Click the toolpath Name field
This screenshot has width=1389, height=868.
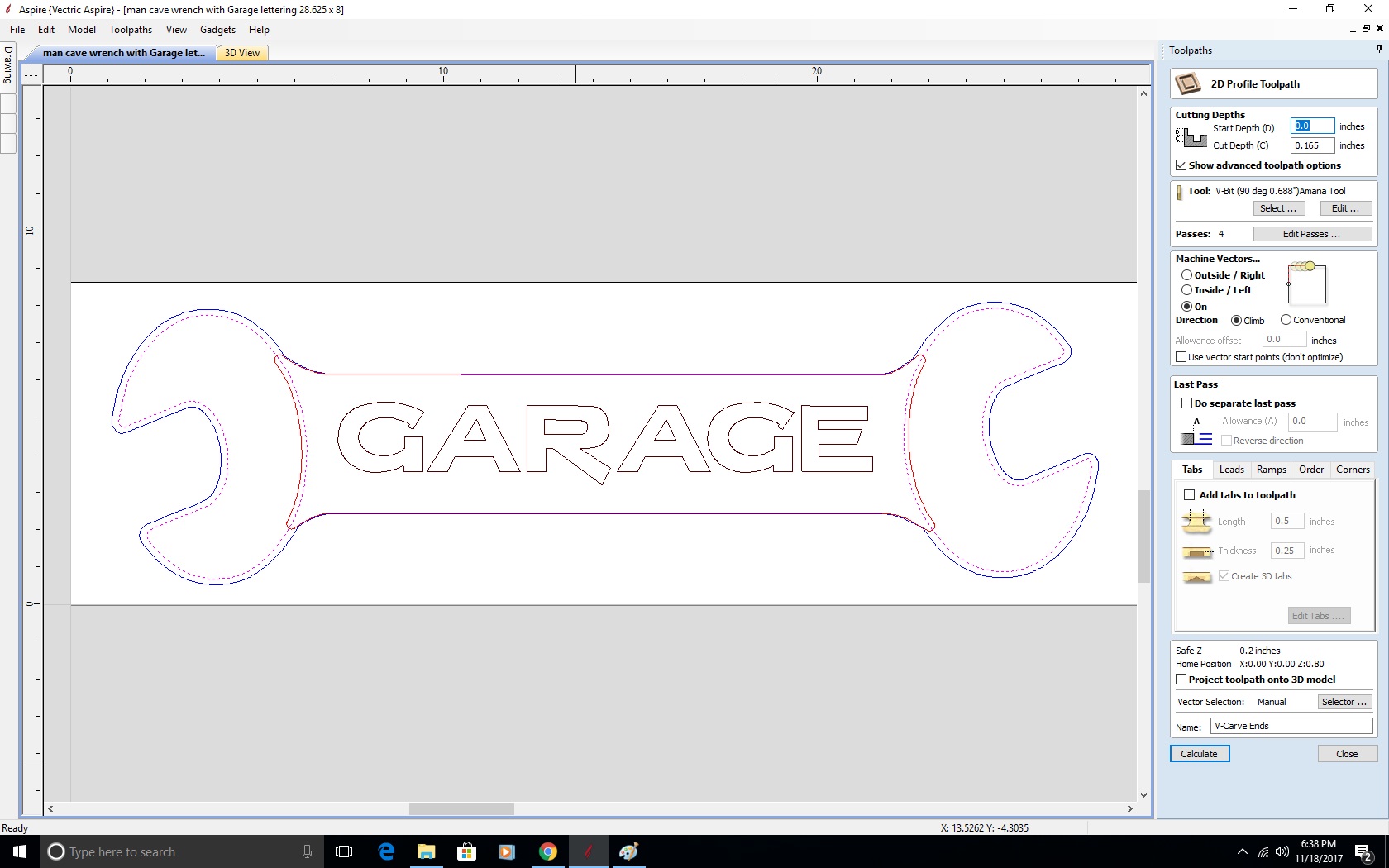pos(1291,726)
